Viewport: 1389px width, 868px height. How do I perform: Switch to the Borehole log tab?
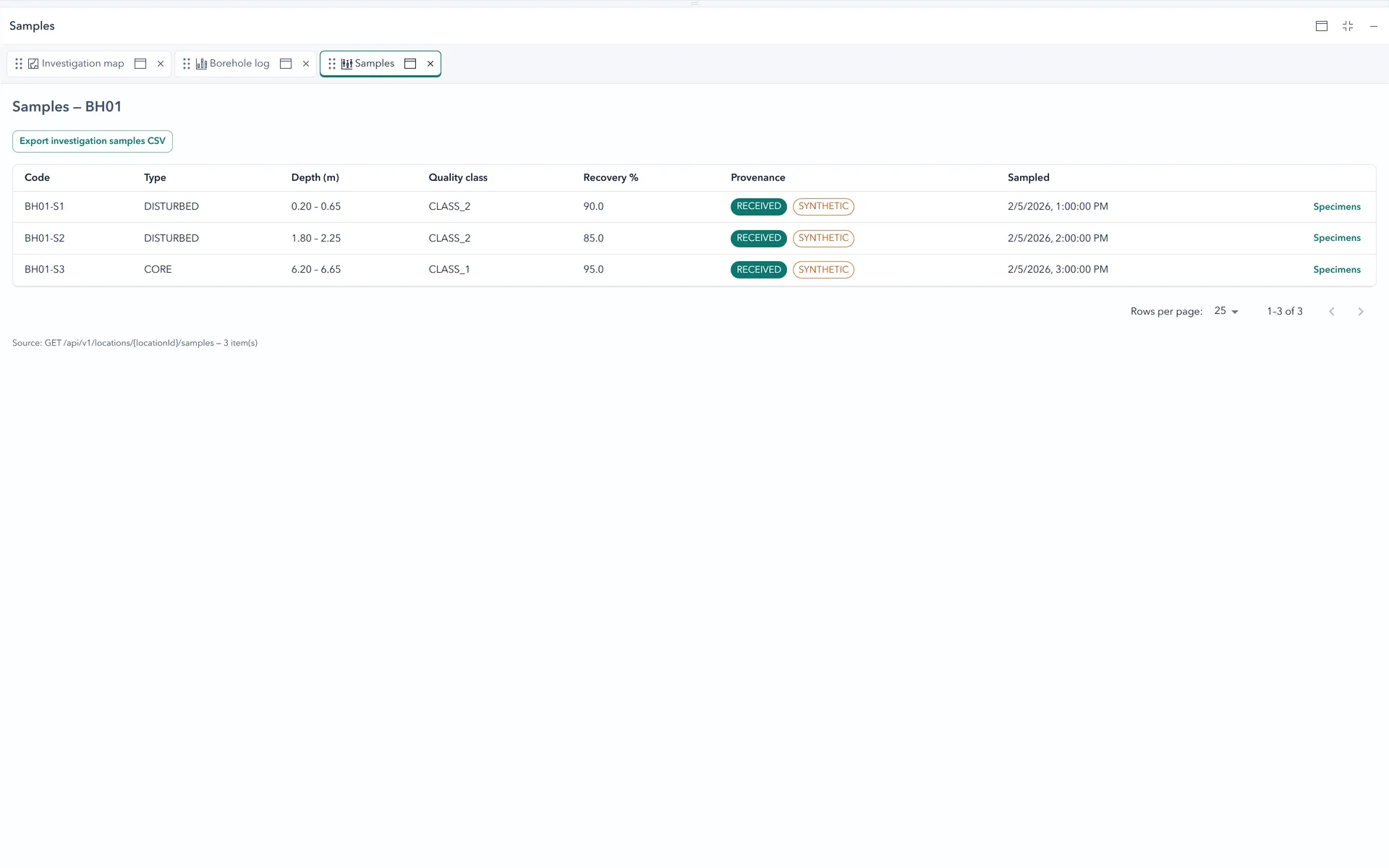(239, 64)
